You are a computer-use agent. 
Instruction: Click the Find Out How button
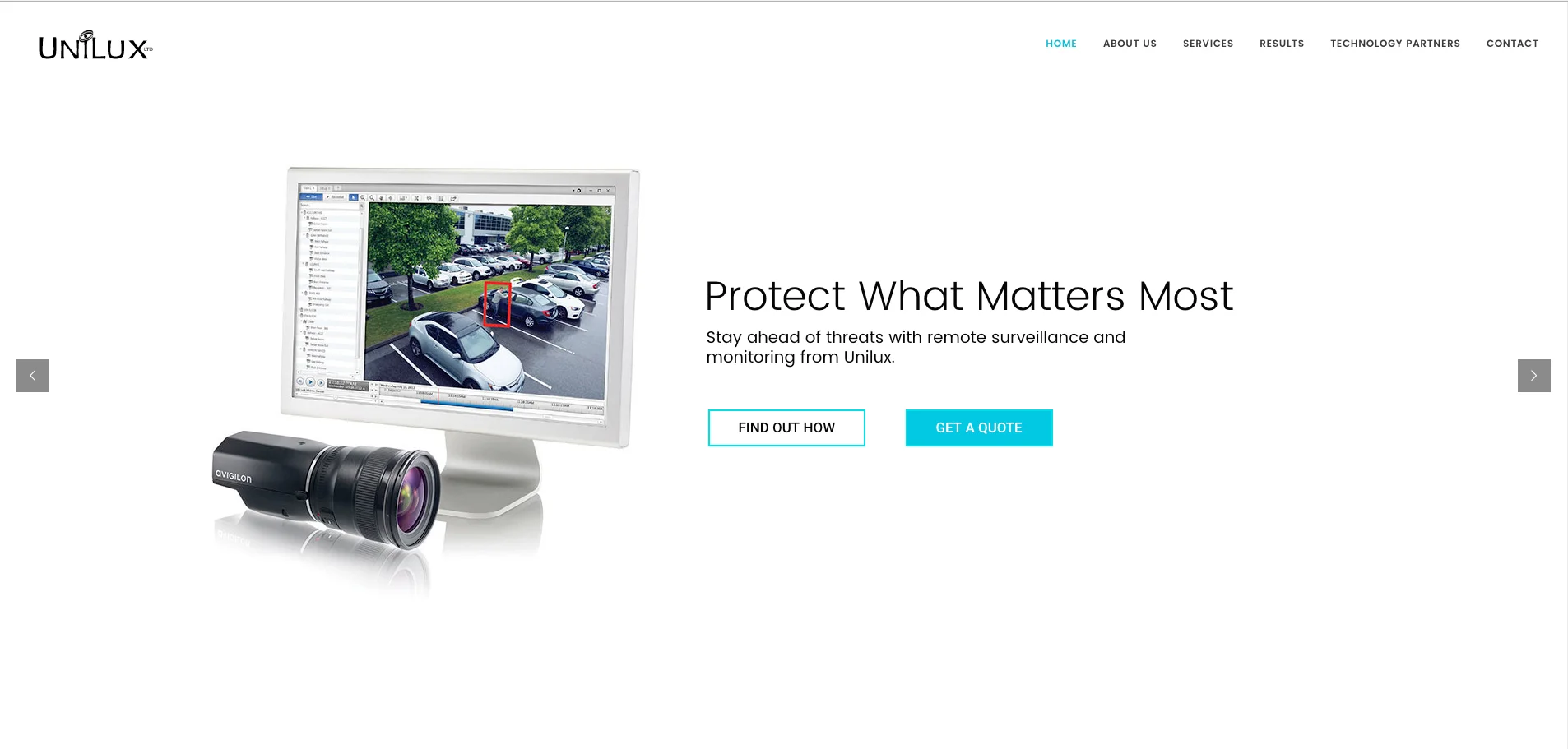(x=786, y=428)
